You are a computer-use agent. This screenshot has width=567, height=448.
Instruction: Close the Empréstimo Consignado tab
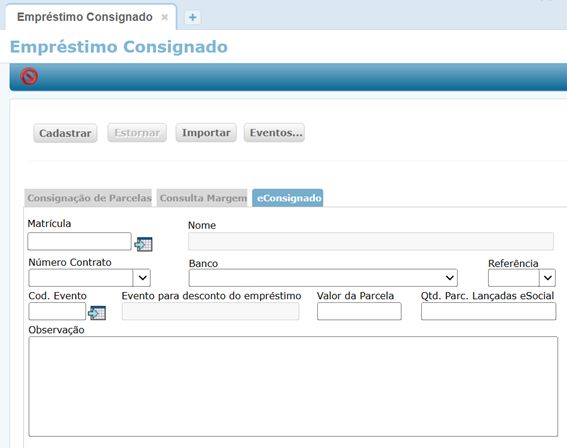tap(165, 17)
